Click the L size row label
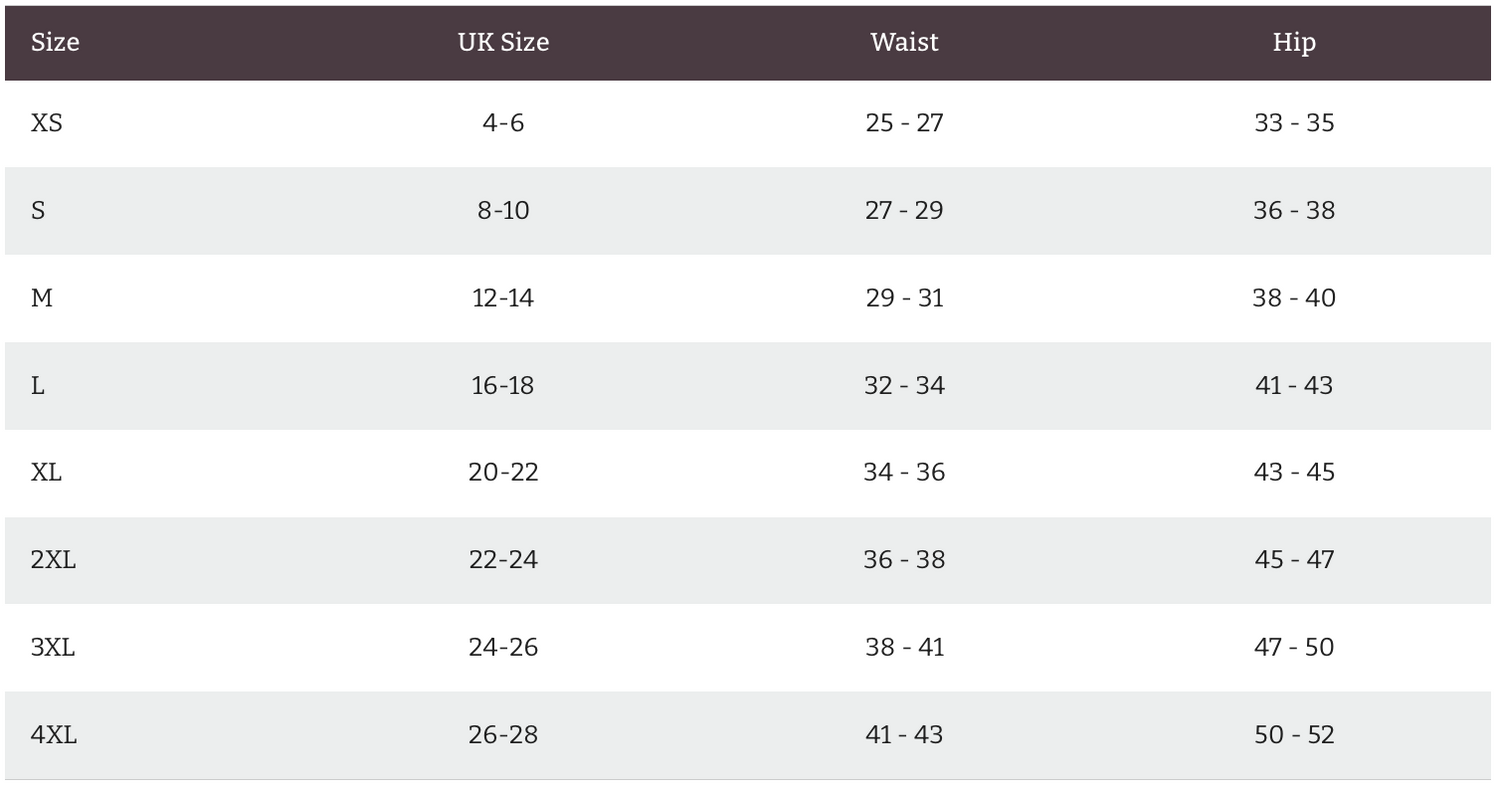Screen dimensions: 1500x790 click(38, 386)
